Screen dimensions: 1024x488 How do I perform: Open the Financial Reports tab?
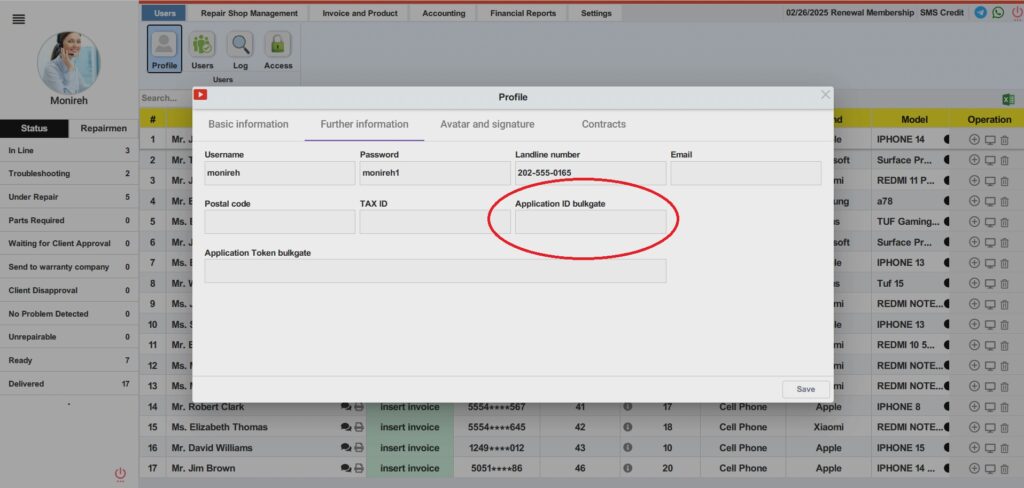(x=523, y=13)
